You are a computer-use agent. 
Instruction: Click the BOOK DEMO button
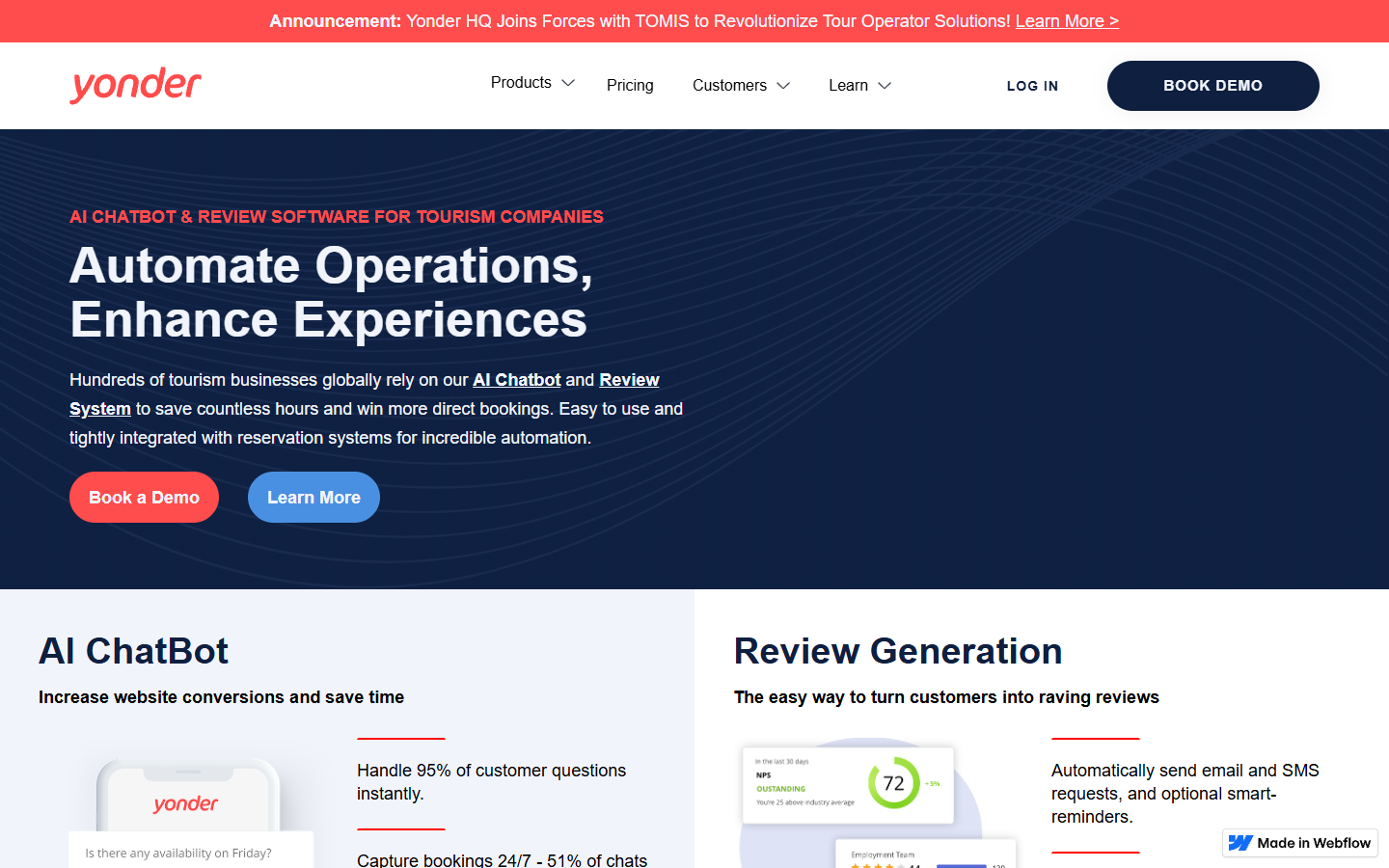pos(1212,86)
